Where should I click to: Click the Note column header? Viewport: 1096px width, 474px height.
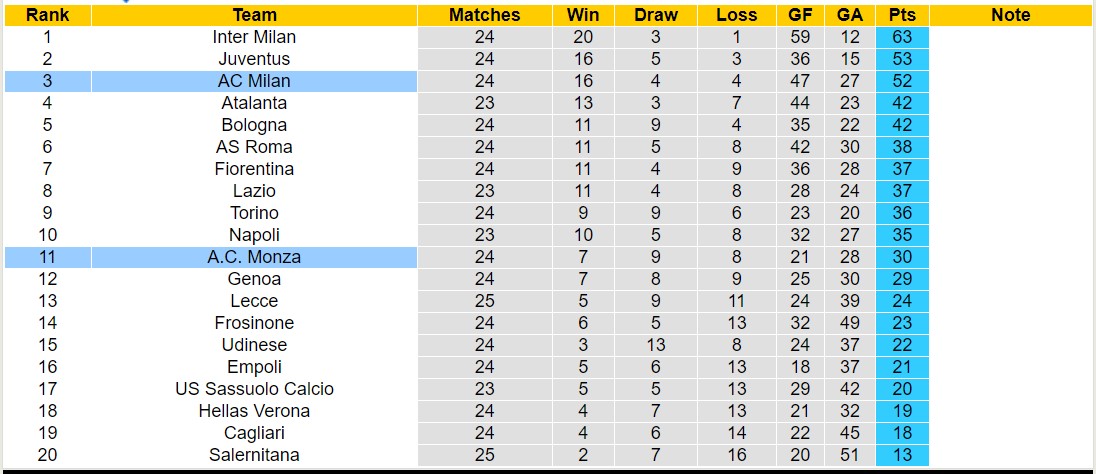pos(1010,15)
